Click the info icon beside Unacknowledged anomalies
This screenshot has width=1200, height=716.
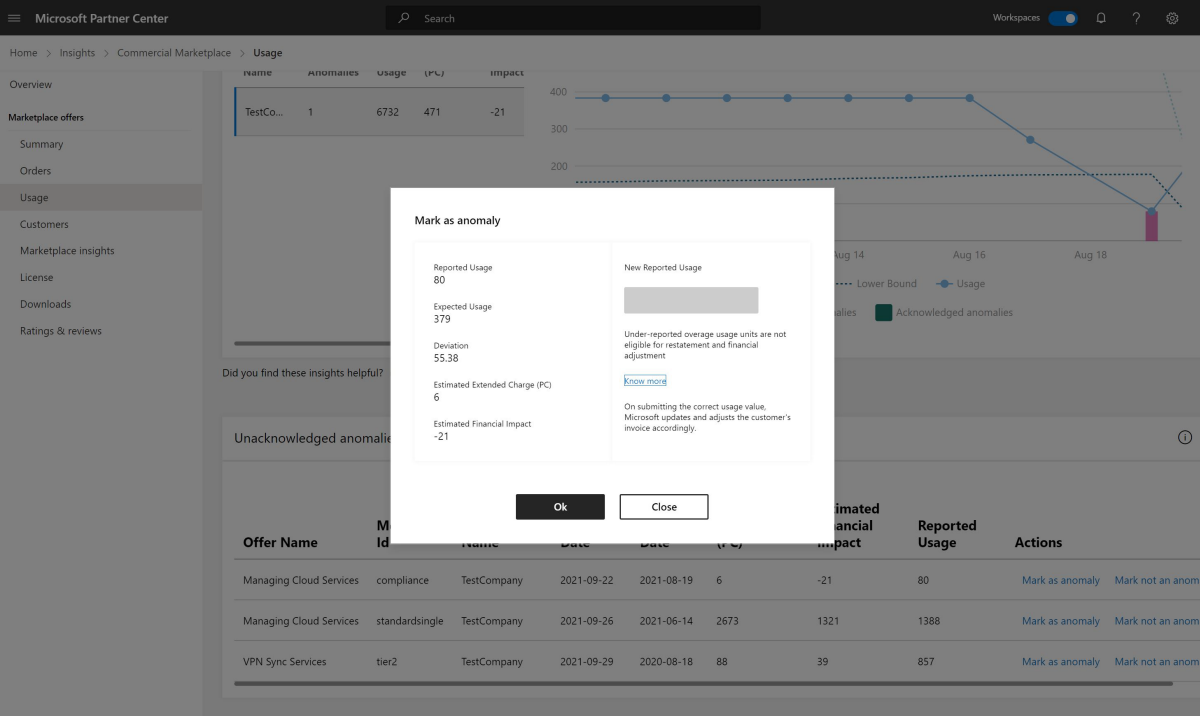1185,437
